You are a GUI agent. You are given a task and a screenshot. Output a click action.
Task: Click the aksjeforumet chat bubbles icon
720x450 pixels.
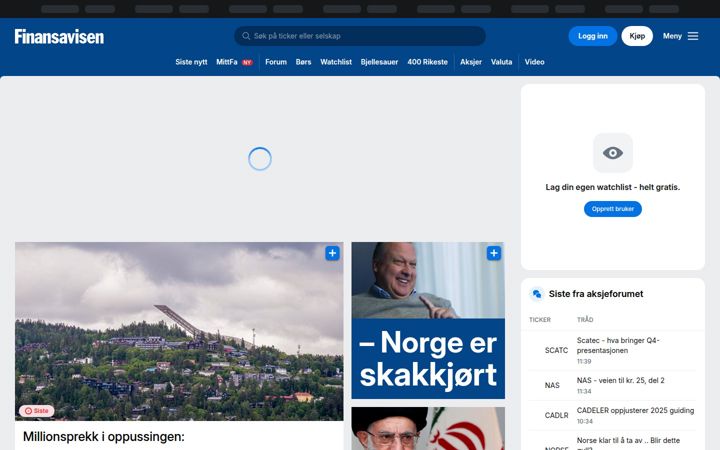pyautogui.click(x=536, y=294)
